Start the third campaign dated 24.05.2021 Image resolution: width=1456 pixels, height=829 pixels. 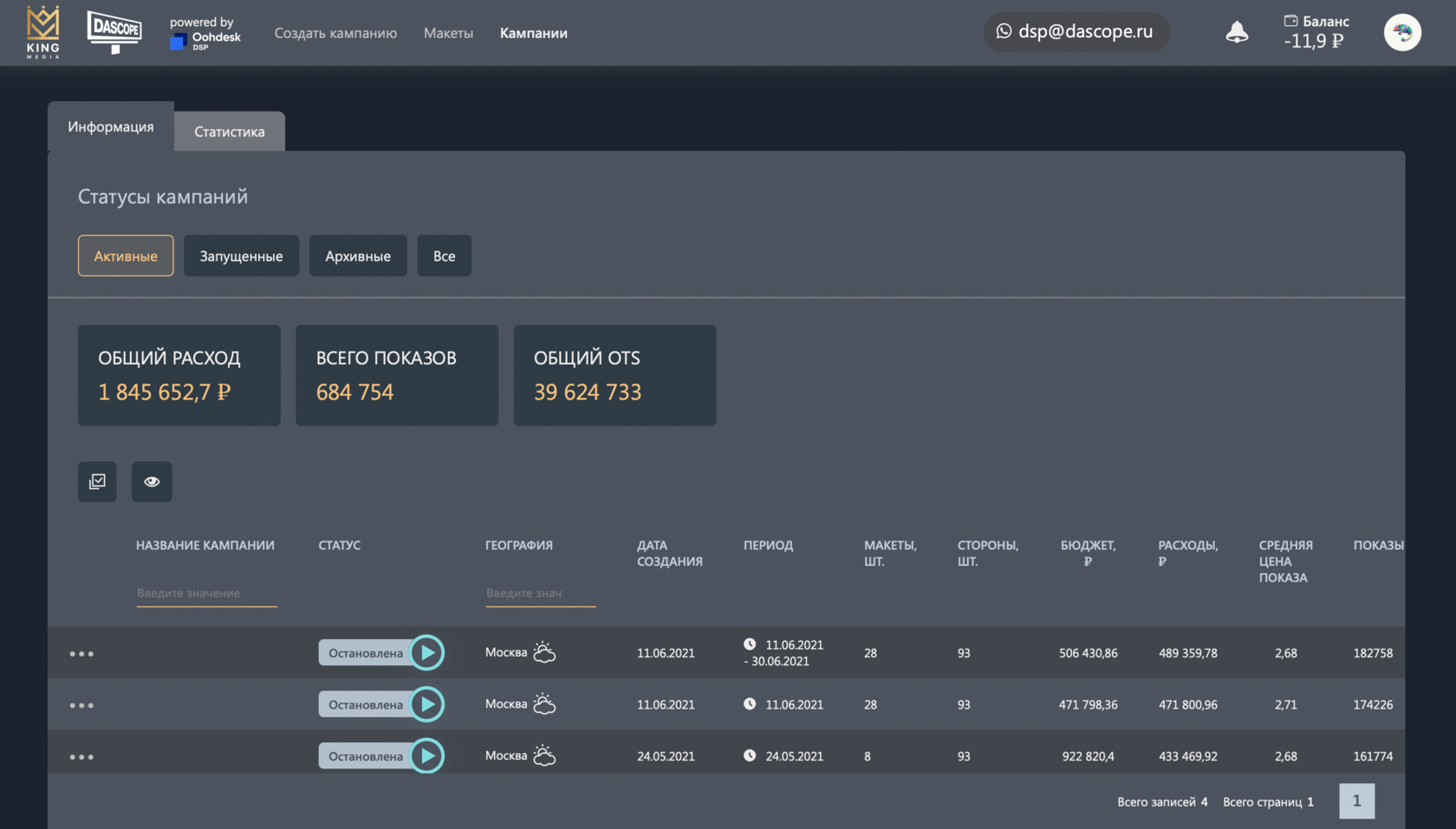click(427, 755)
